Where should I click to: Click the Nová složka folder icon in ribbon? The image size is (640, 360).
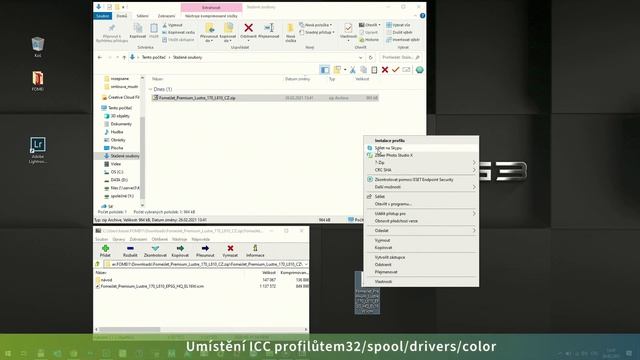[x=291, y=28]
